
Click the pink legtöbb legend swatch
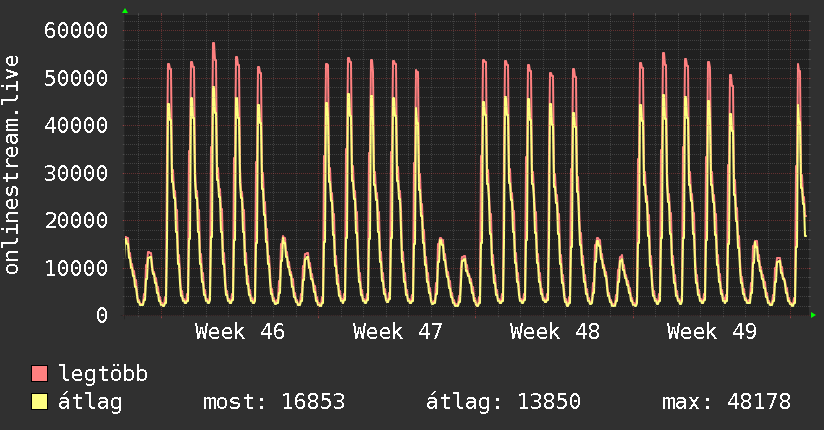(x=39, y=374)
